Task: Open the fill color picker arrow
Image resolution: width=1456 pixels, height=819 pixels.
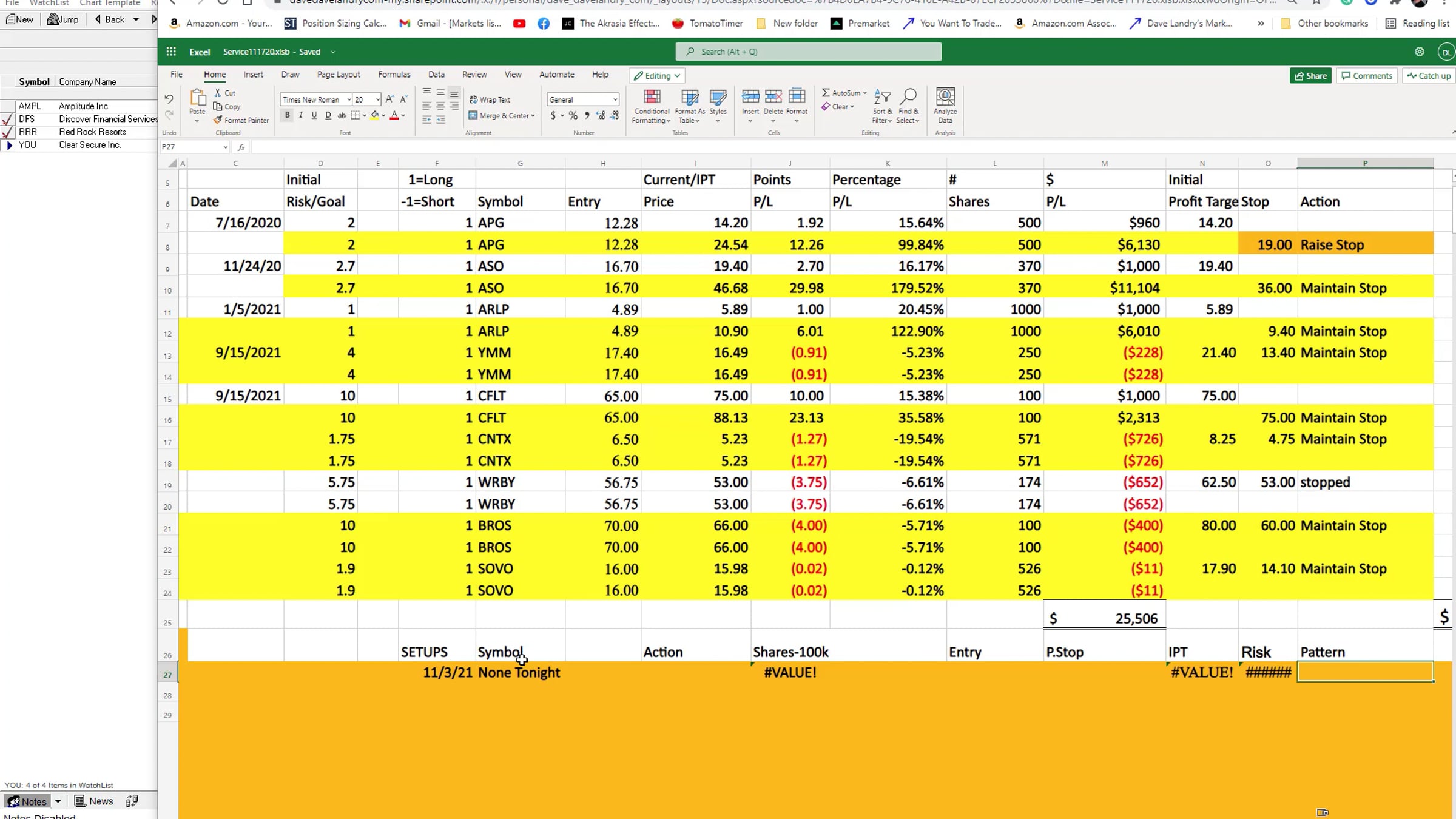Action: pos(383,115)
